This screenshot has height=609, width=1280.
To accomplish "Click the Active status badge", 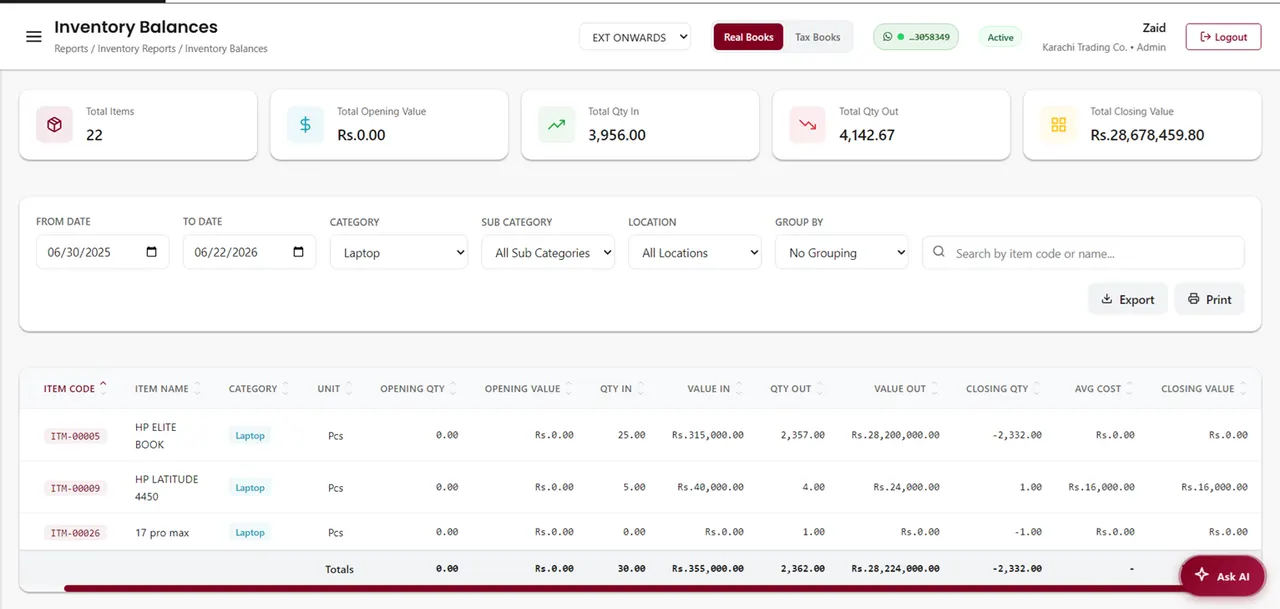I will point(1000,37).
